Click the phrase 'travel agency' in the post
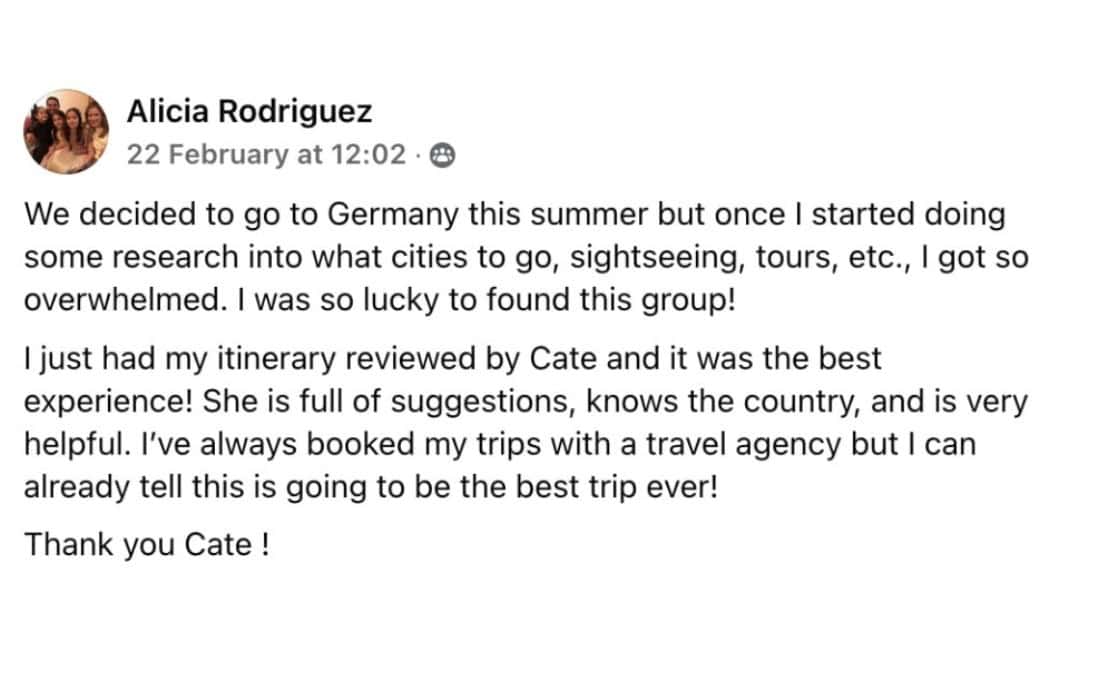 point(742,445)
